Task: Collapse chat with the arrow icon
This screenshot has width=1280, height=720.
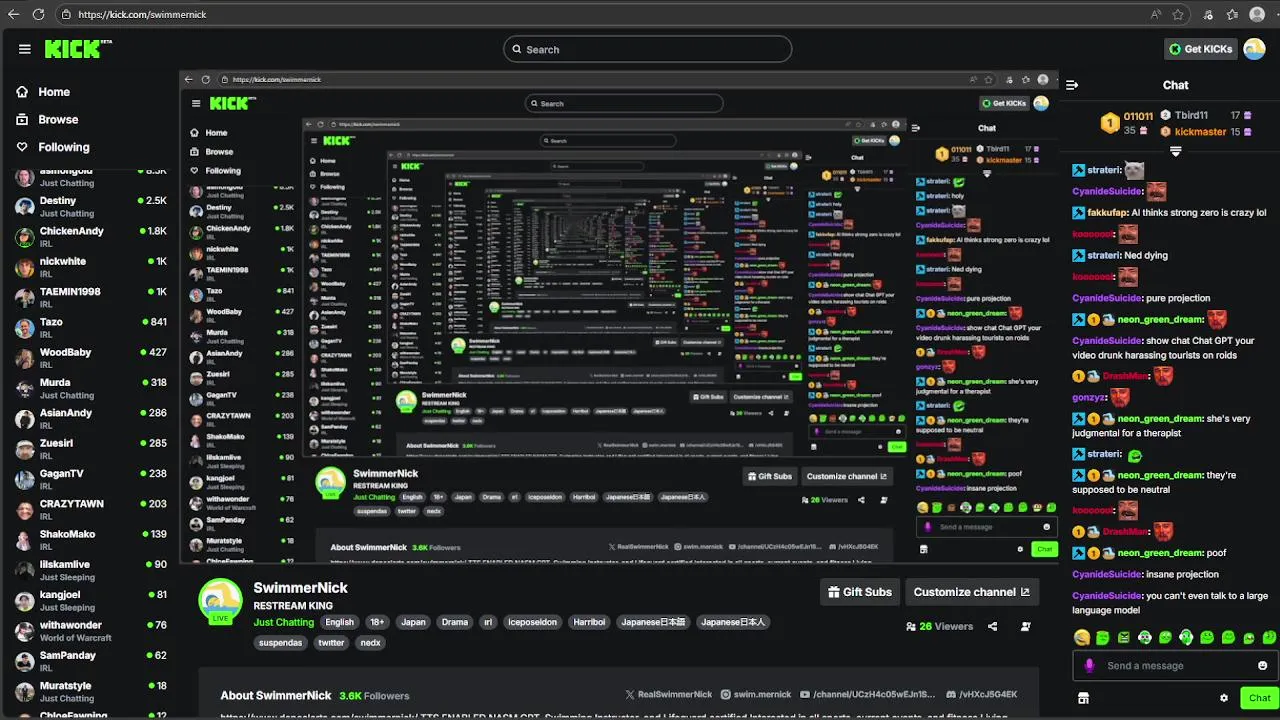Action: click(x=1072, y=86)
